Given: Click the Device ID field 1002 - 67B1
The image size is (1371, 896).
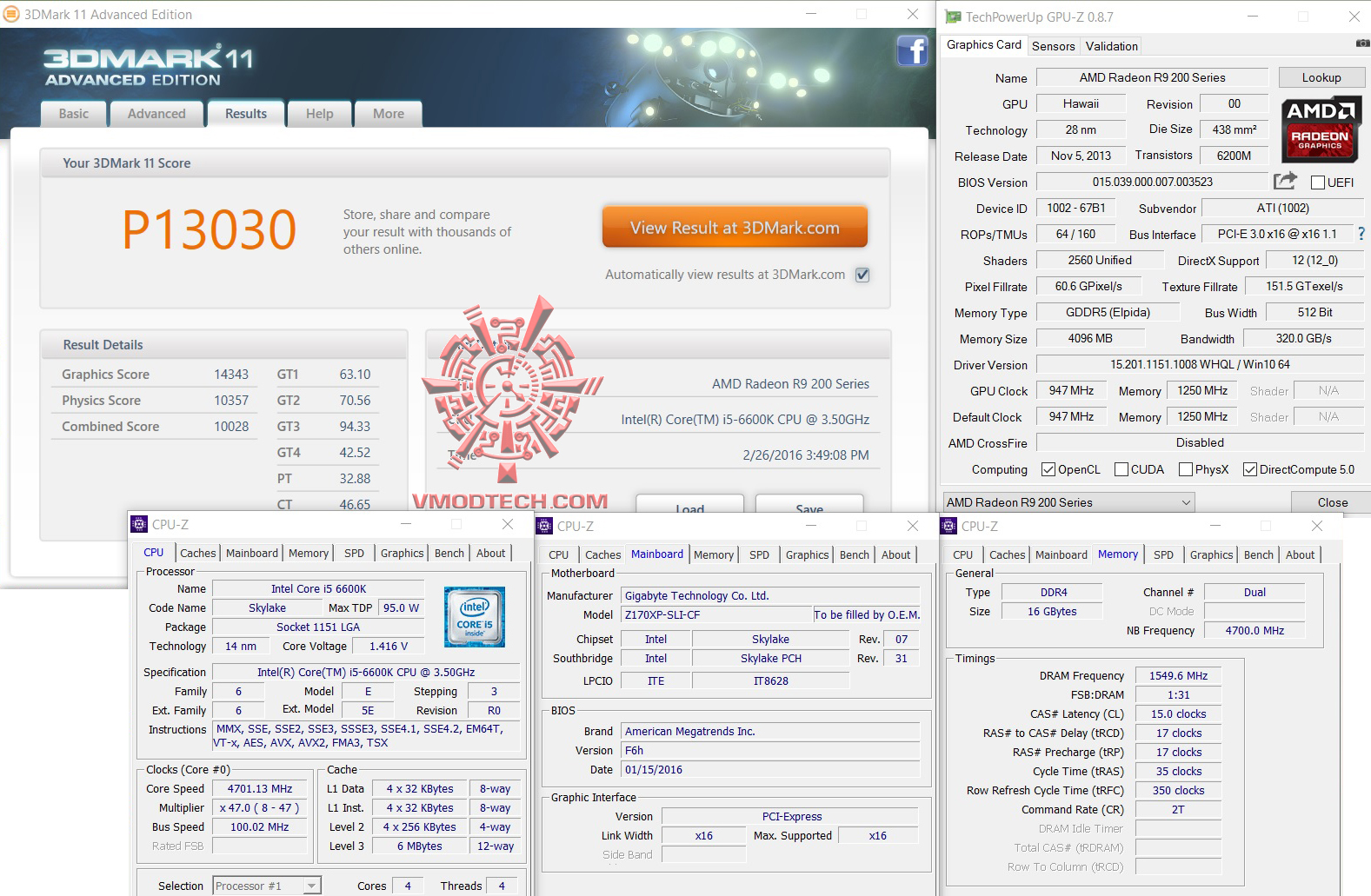Looking at the screenshot, I should (1076, 208).
